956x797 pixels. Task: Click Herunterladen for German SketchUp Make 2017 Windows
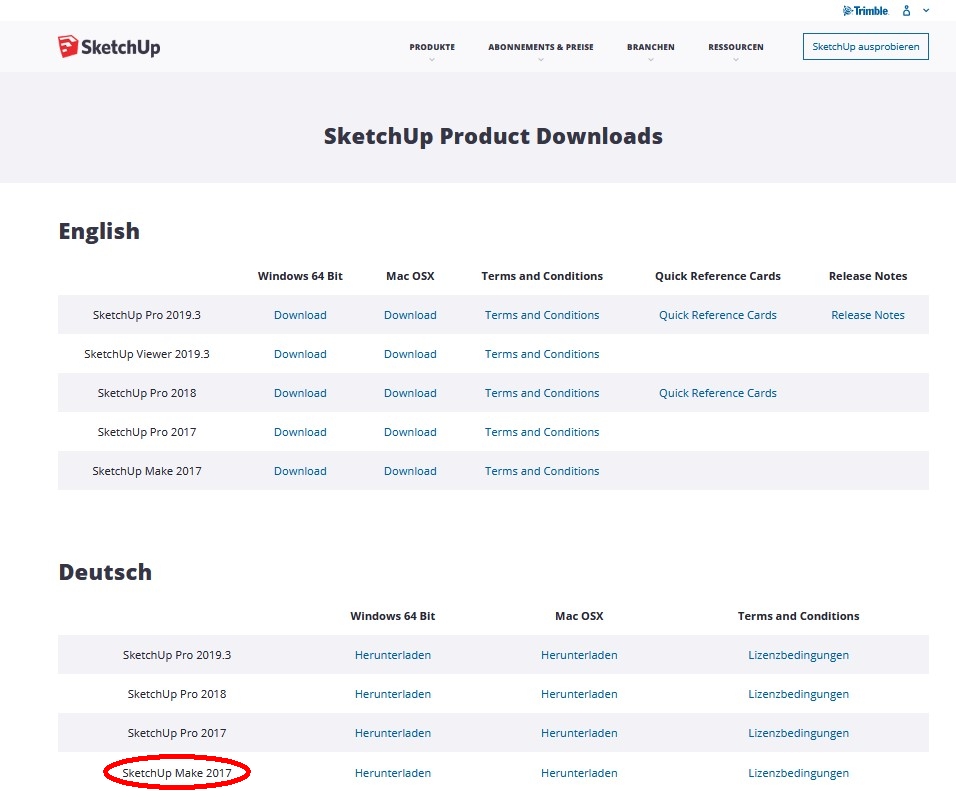pyautogui.click(x=393, y=773)
